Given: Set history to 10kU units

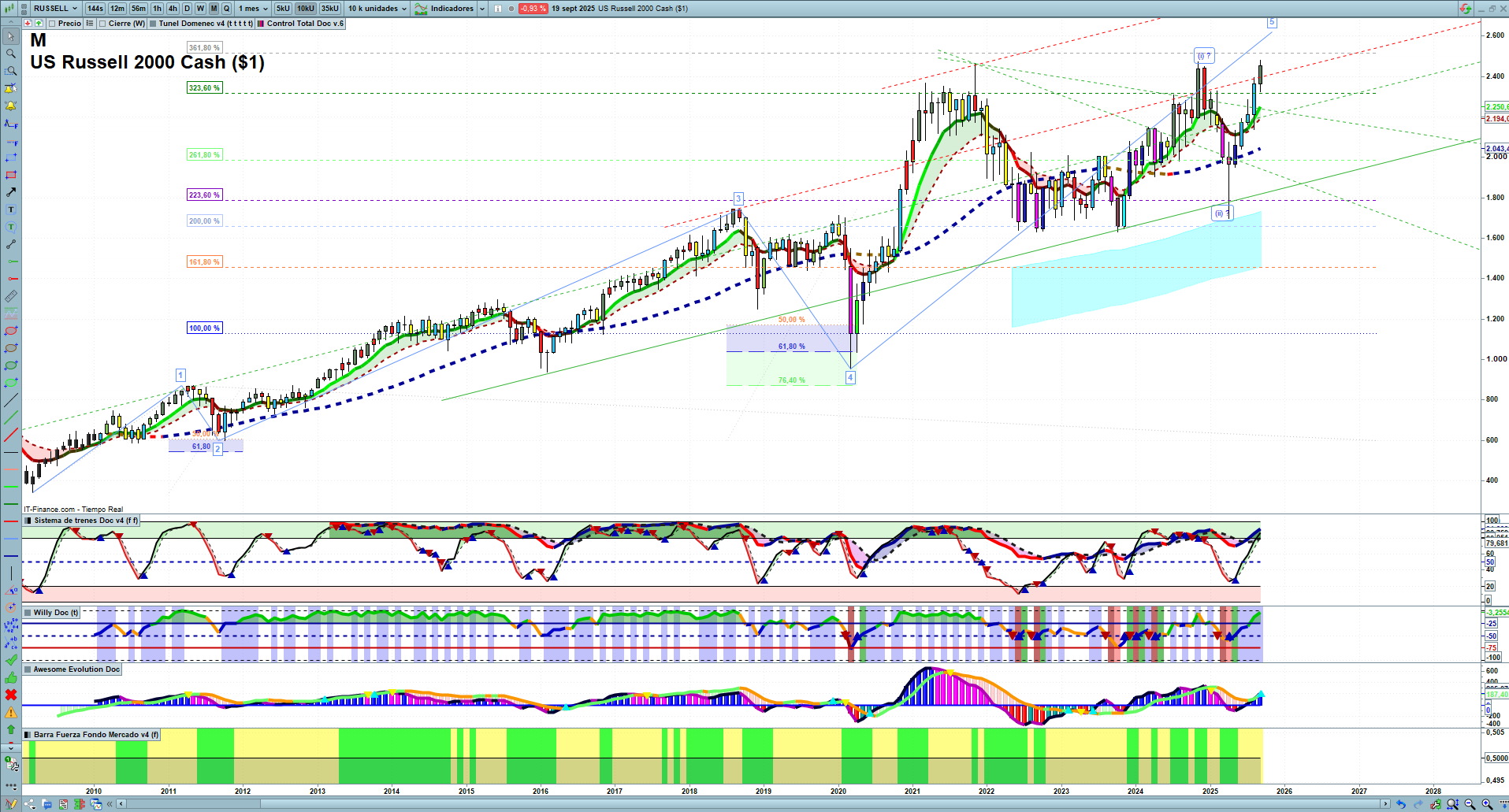Looking at the screenshot, I should (x=306, y=9).
